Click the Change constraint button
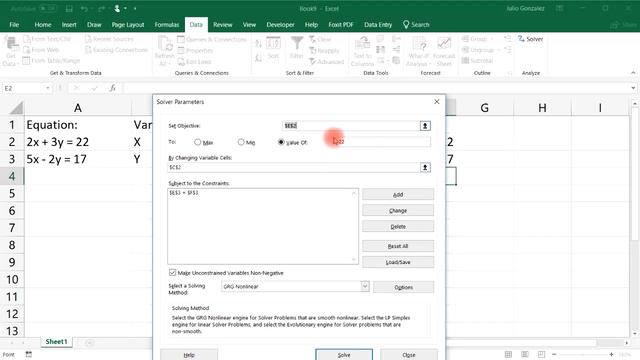The width and height of the screenshot is (640, 360). click(x=398, y=210)
